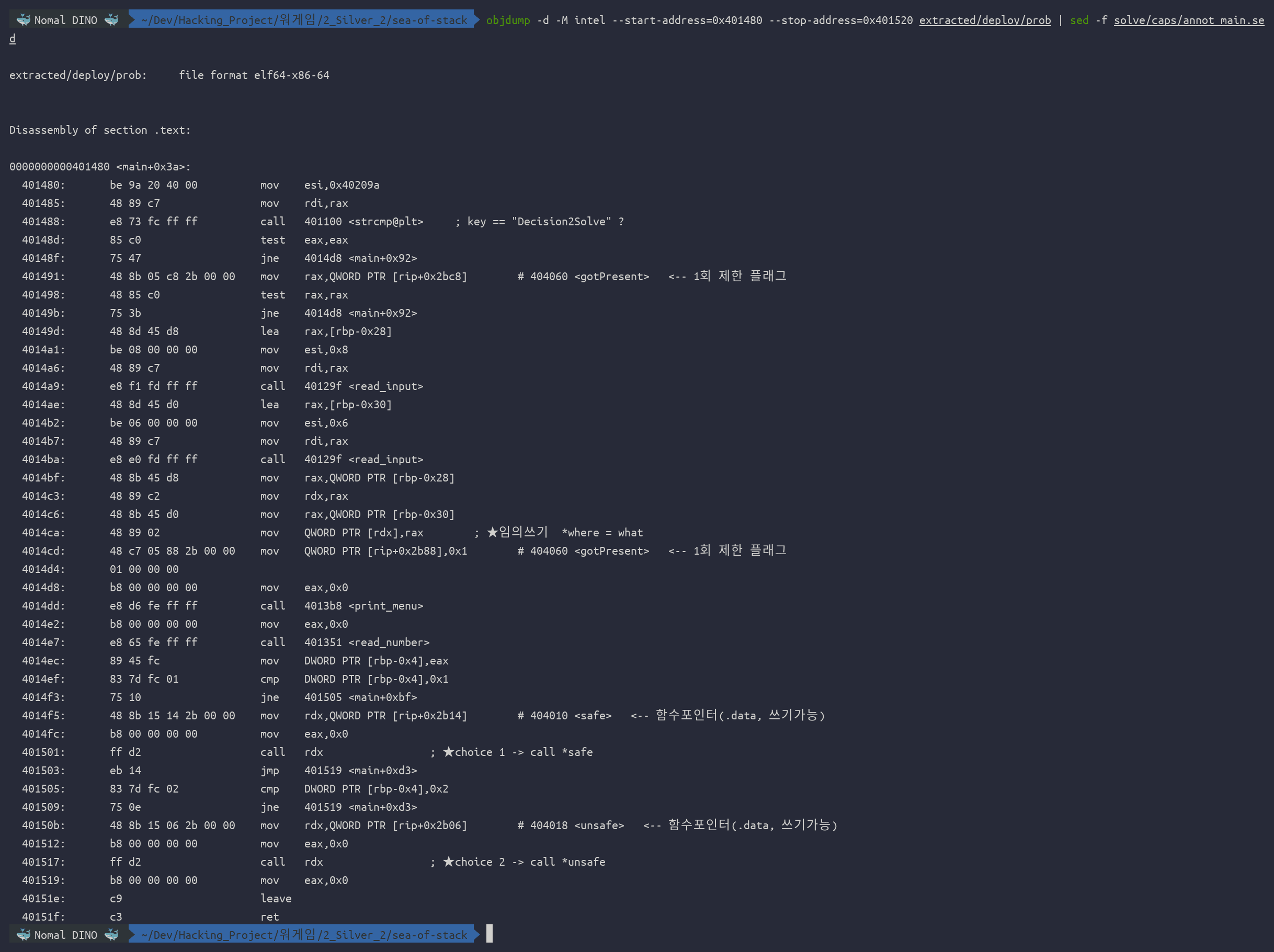This screenshot has height=952, width=1274.
Task: Click the # 404018 <unsafe> comment
Action: (x=571, y=825)
